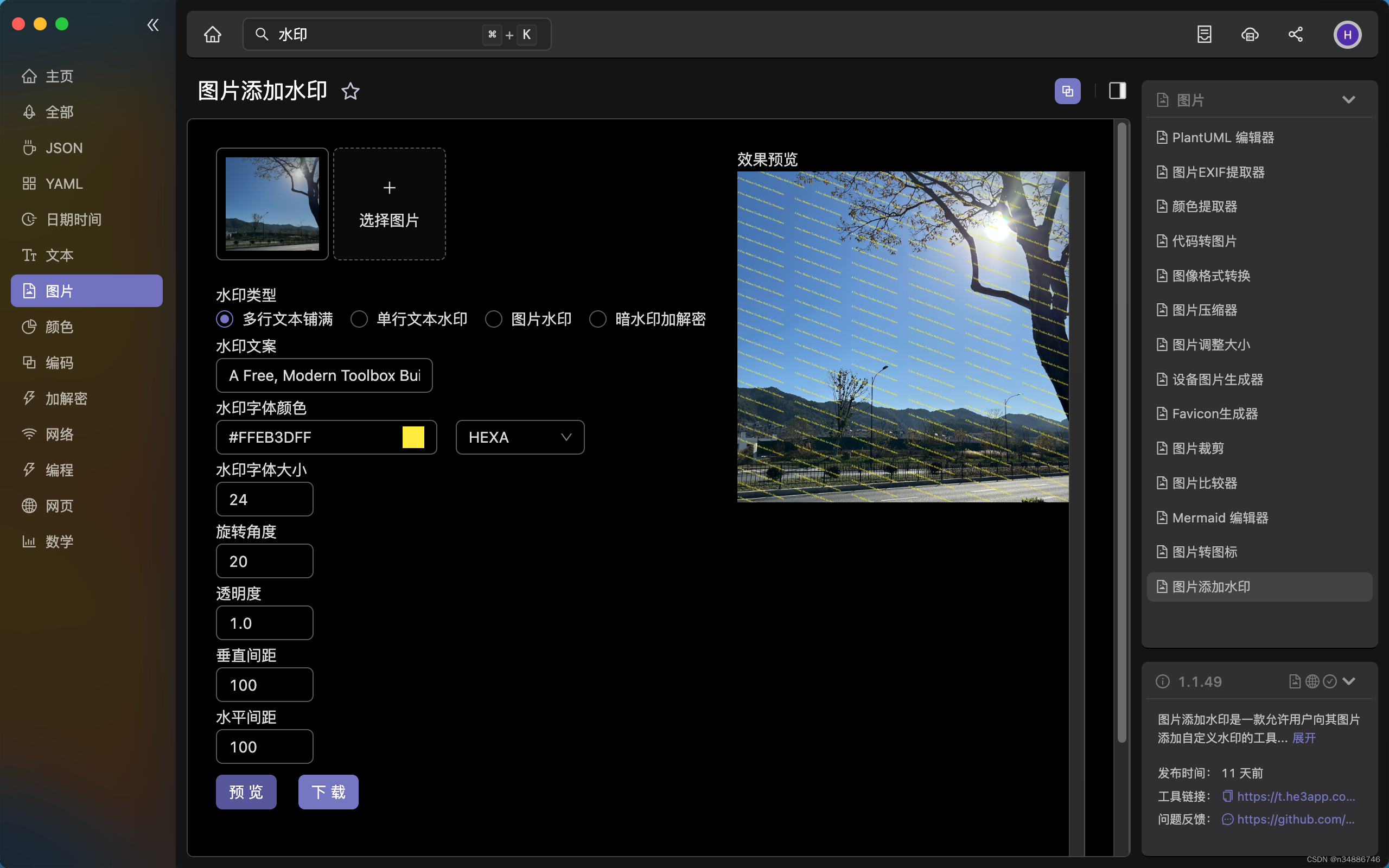Toggle the right side panel icon
The image size is (1389, 868).
pos(1117,91)
